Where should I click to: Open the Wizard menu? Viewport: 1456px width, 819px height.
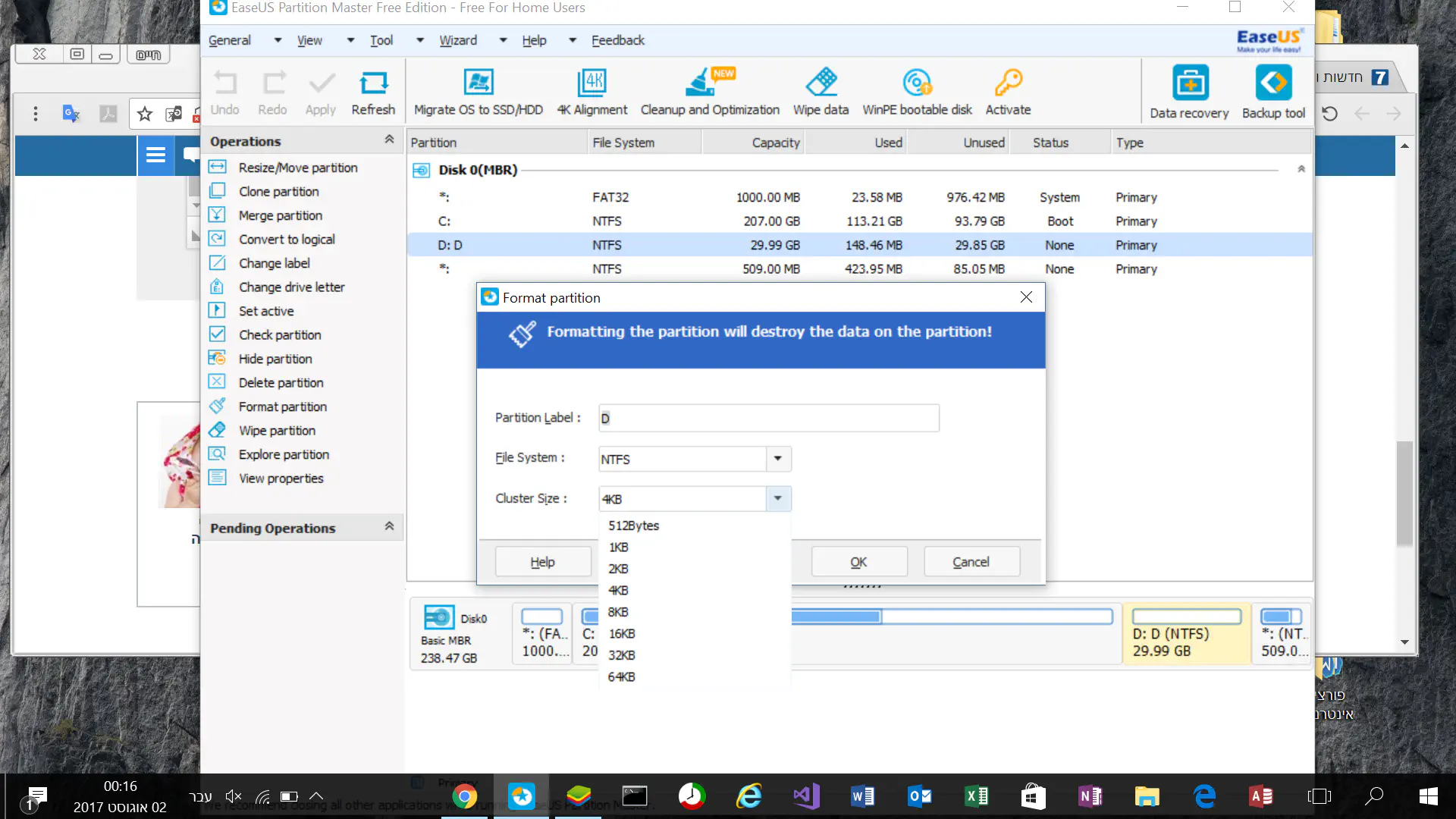click(x=458, y=40)
